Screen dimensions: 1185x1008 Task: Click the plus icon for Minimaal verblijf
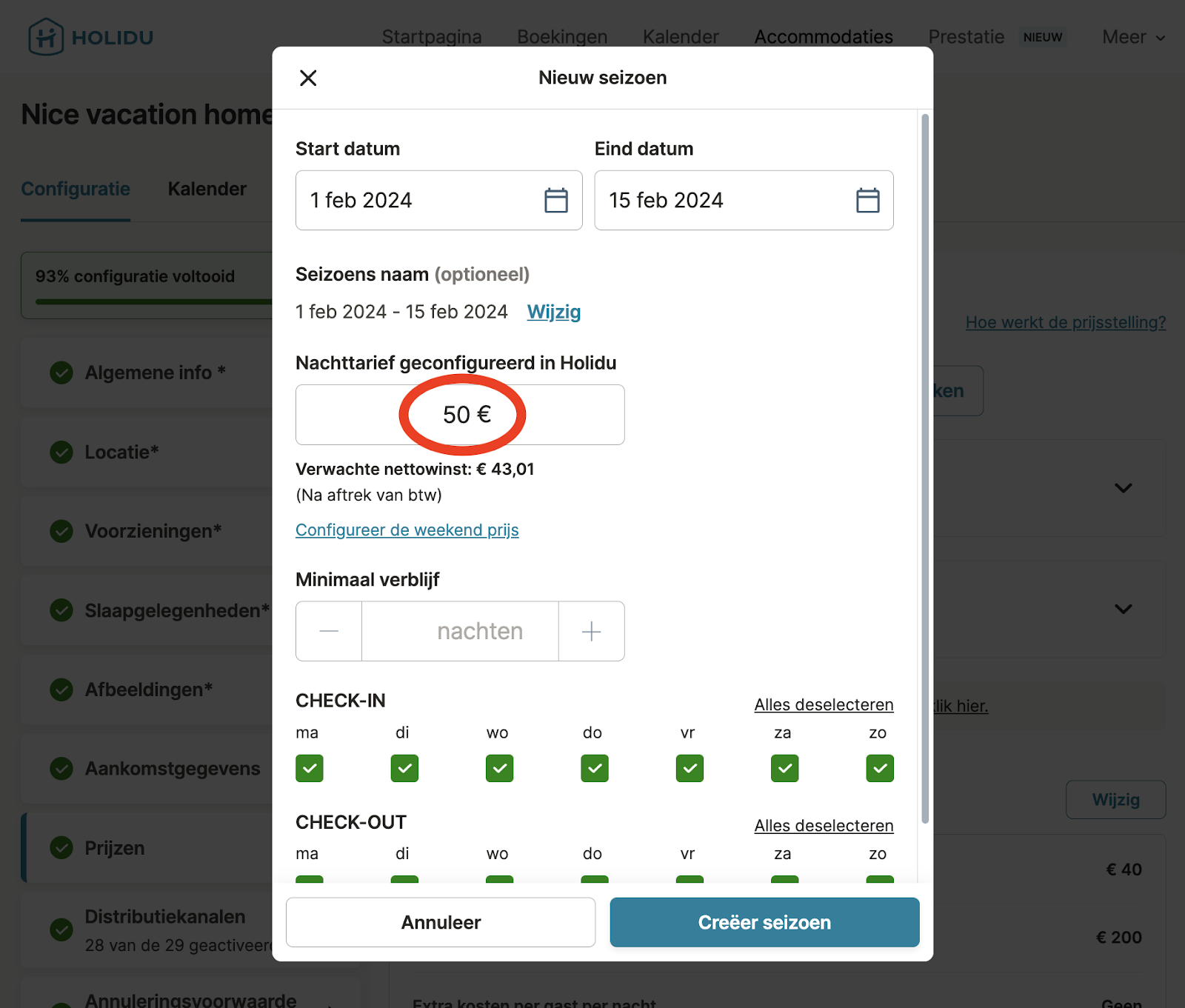pos(591,631)
